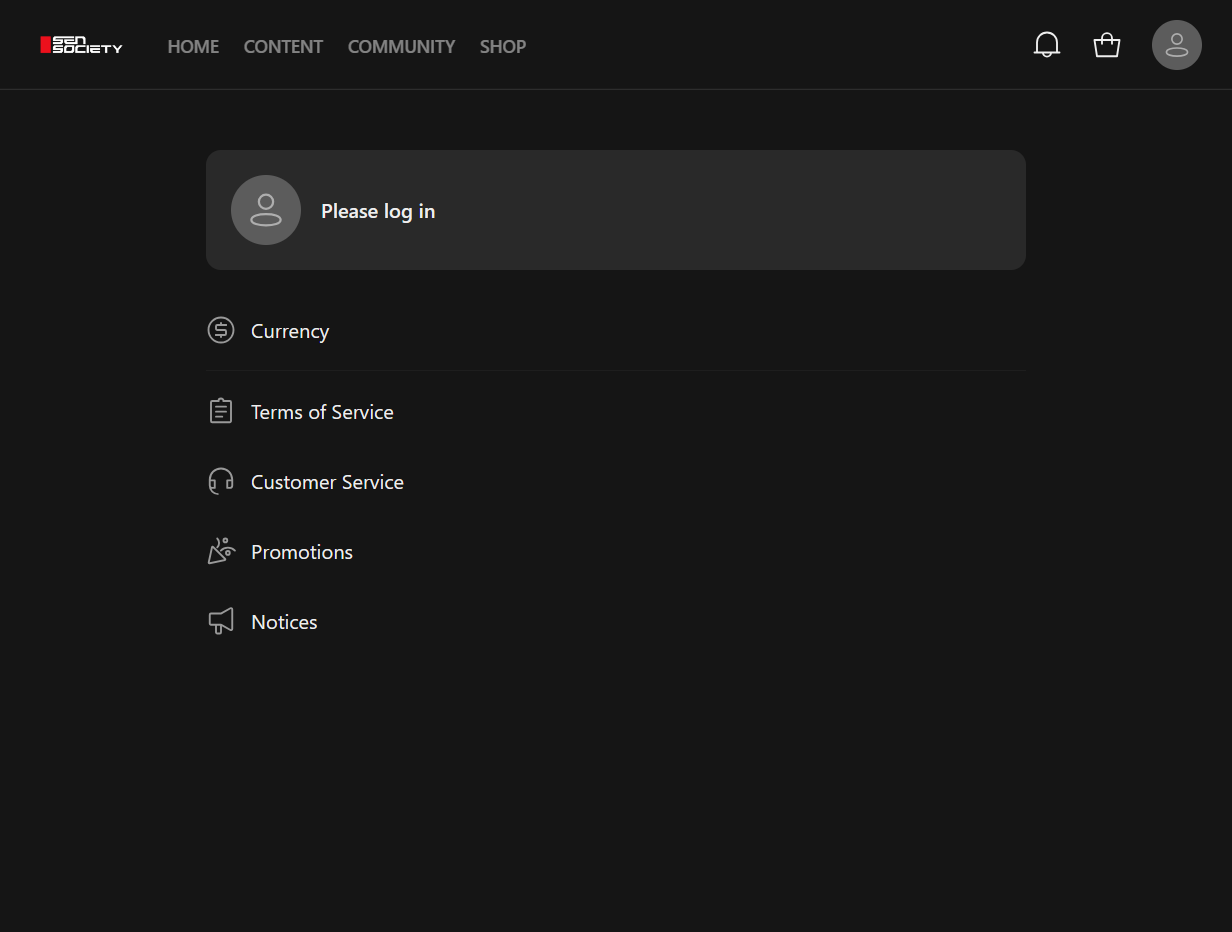Click the Notices megaphone icon
The image size is (1232, 932).
[x=221, y=621]
